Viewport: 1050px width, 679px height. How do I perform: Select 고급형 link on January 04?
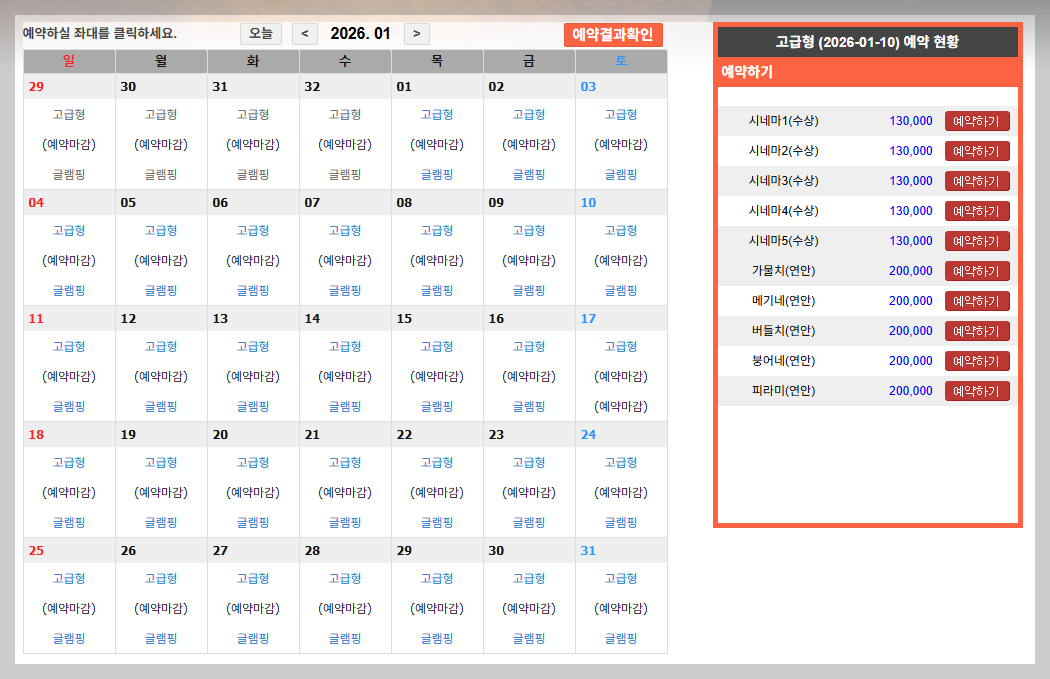pos(69,230)
